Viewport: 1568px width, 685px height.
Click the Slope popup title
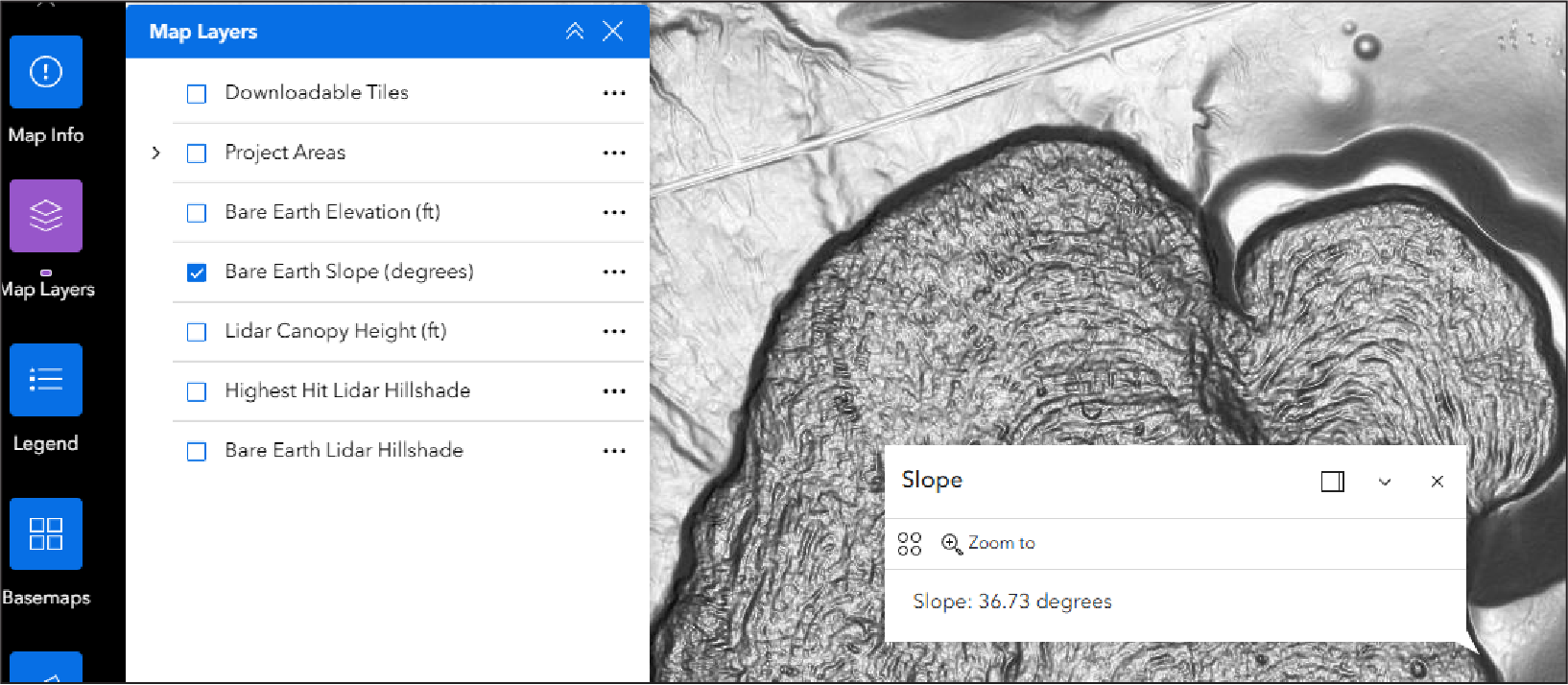point(932,480)
